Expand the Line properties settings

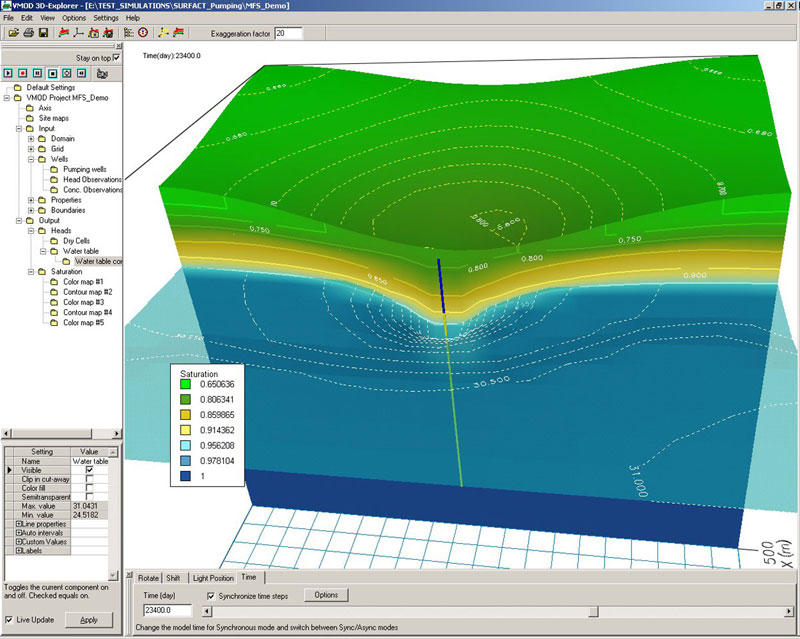click(19, 524)
